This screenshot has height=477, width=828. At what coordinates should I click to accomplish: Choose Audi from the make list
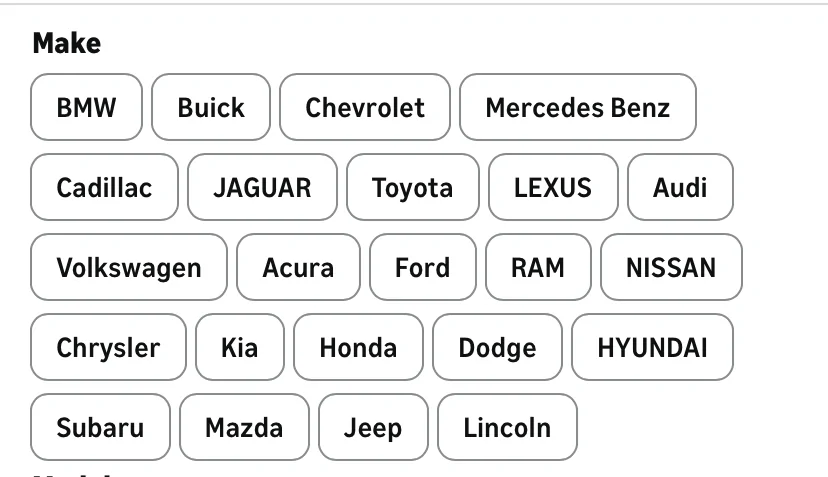(x=680, y=188)
